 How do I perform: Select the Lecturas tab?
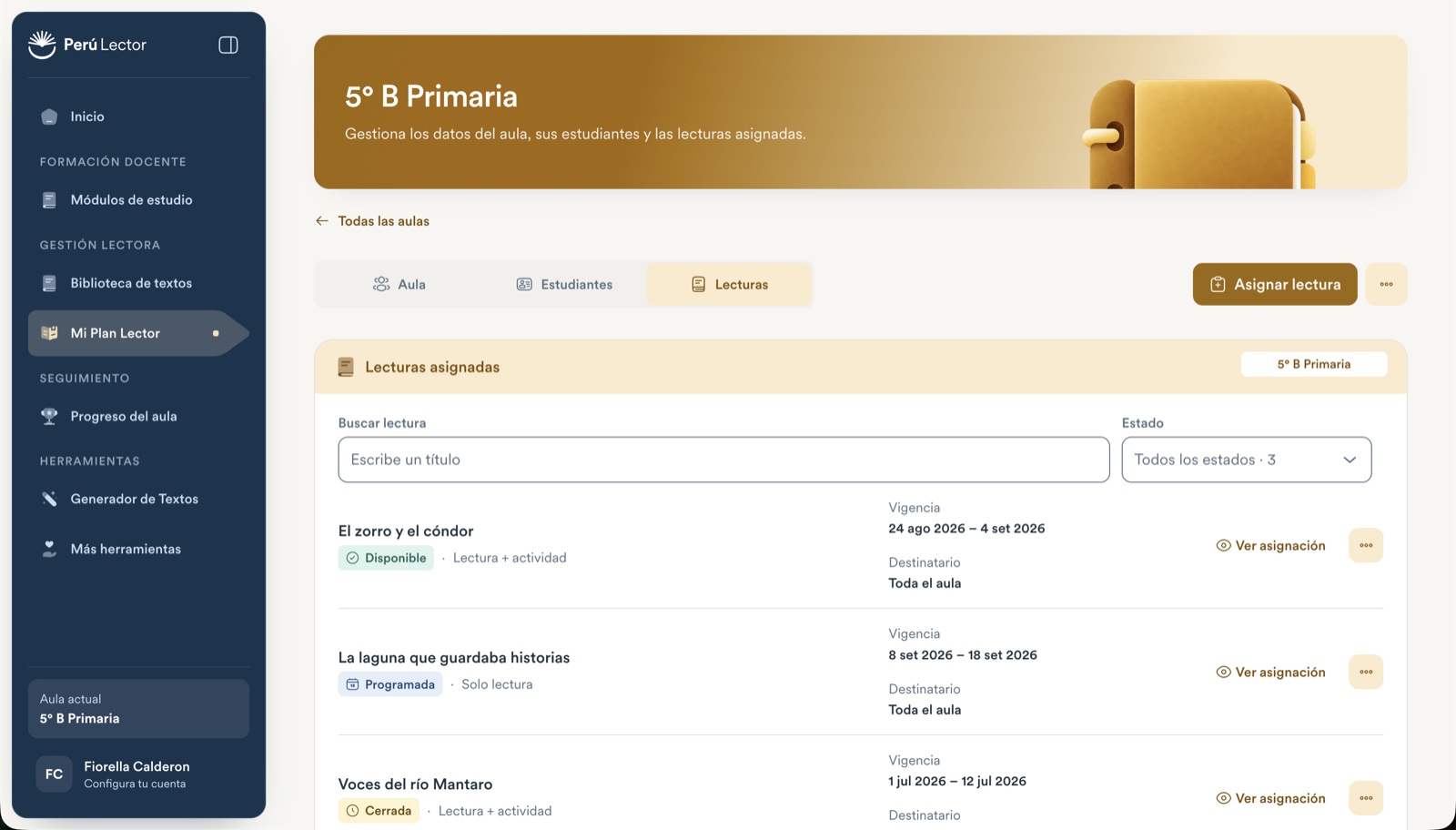point(729,284)
